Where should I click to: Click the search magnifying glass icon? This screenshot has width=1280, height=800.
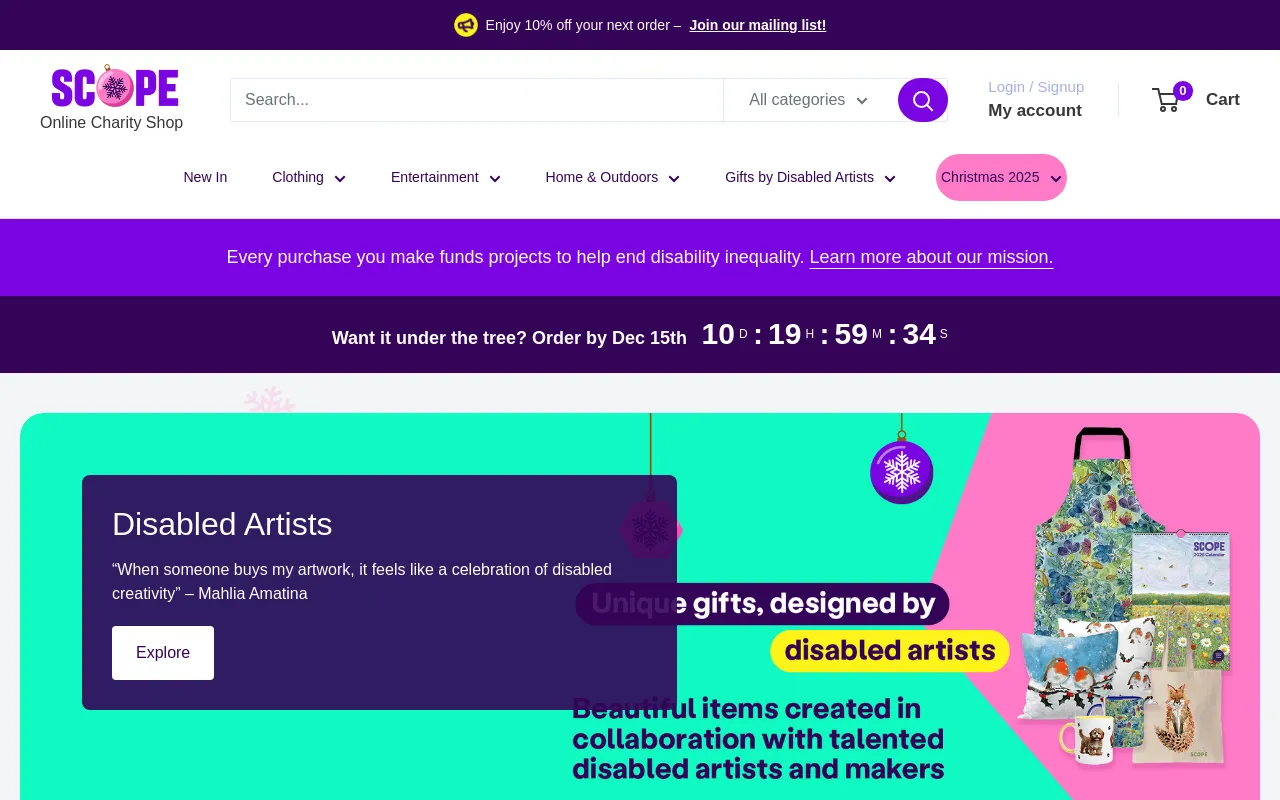click(922, 100)
